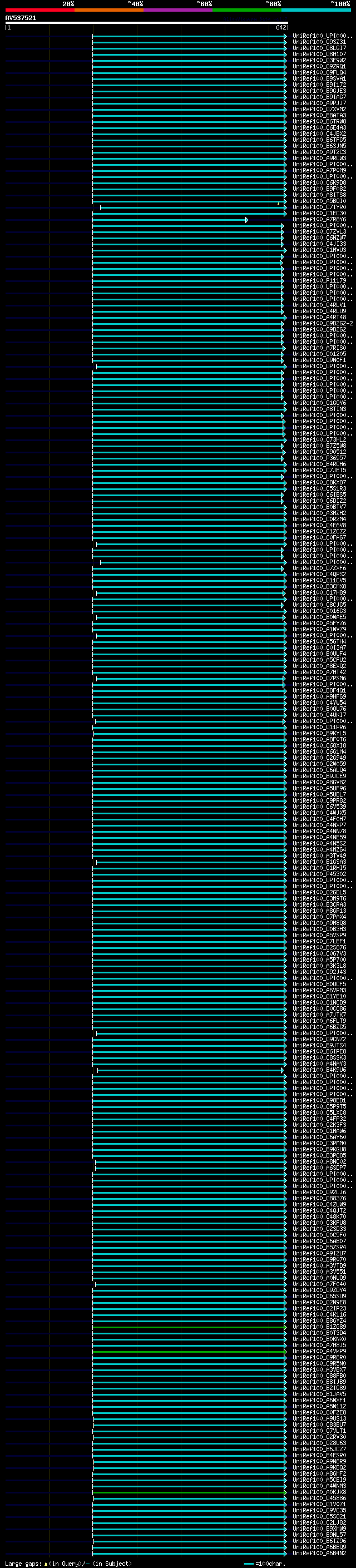Select hit UniRef100_Q1GQY6

click(319, 403)
